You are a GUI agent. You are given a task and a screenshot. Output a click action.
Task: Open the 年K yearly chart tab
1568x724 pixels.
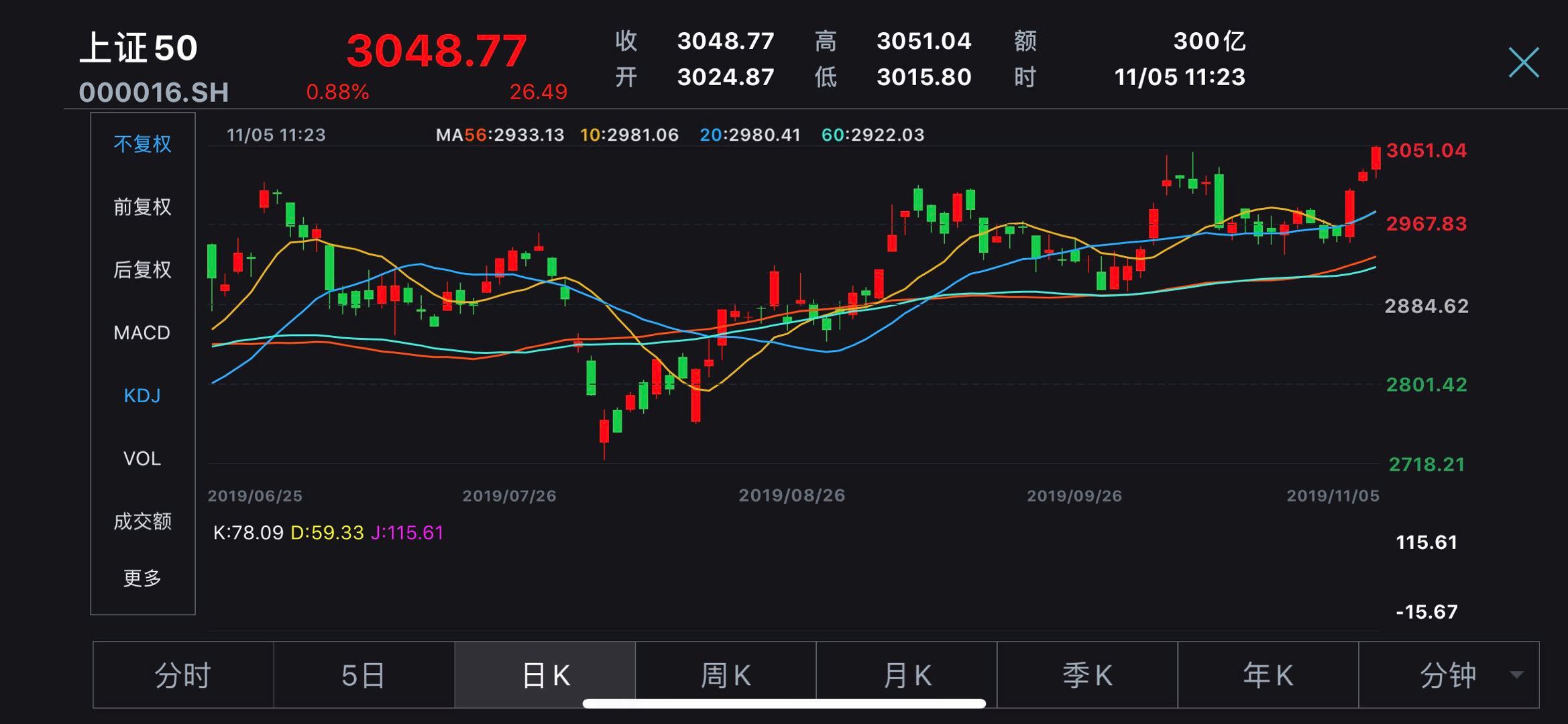1268,675
